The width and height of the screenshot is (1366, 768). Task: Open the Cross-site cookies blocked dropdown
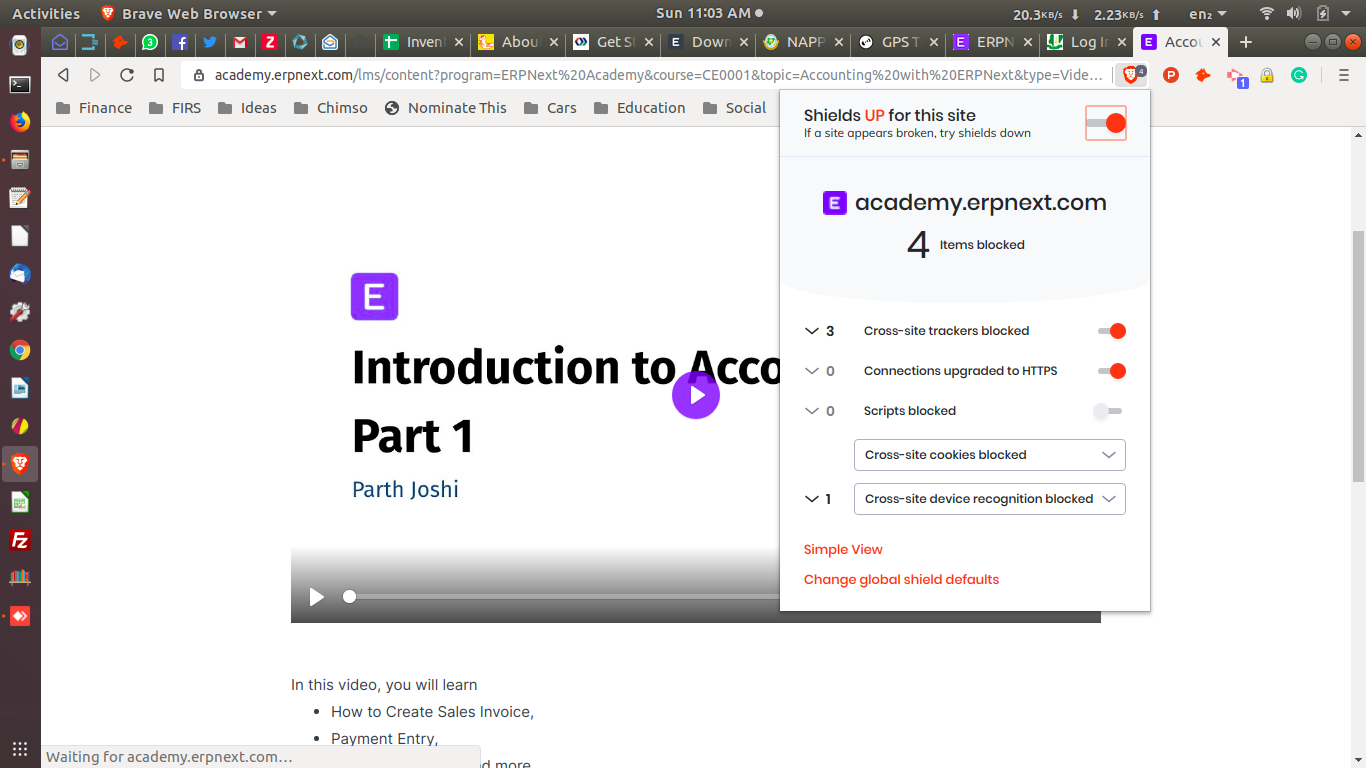pyautogui.click(x=990, y=455)
